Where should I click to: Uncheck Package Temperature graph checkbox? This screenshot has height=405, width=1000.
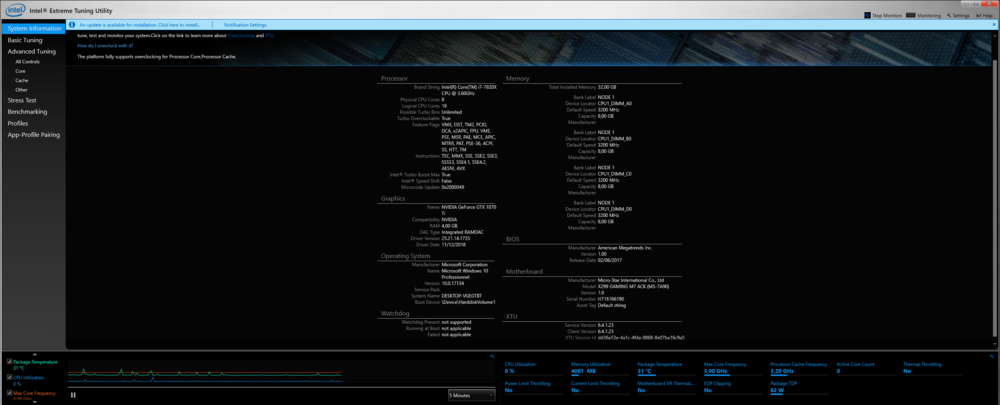pos(10,361)
